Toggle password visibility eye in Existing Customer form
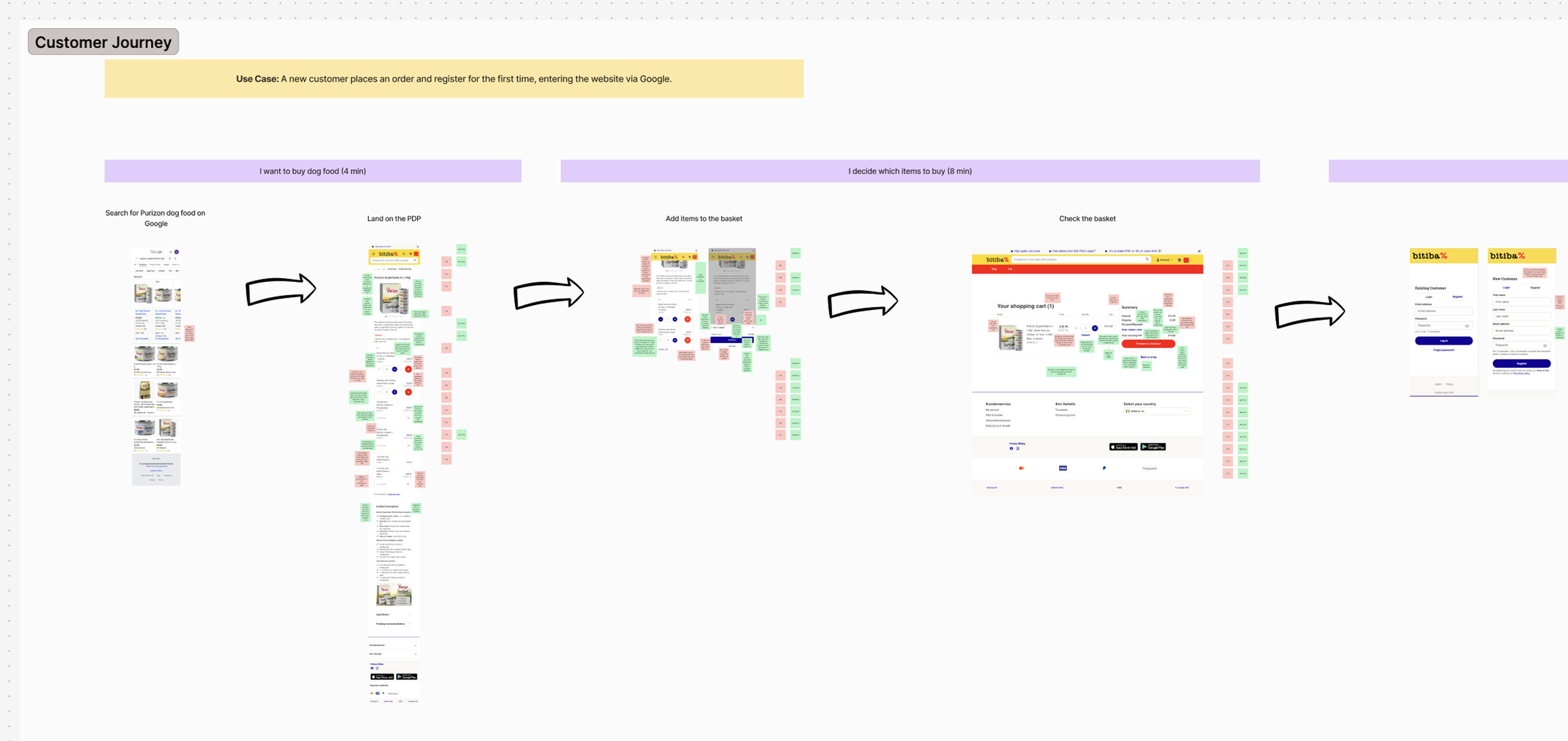The image size is (1568, 741). pyautogui.click(x=1467, y=326)
